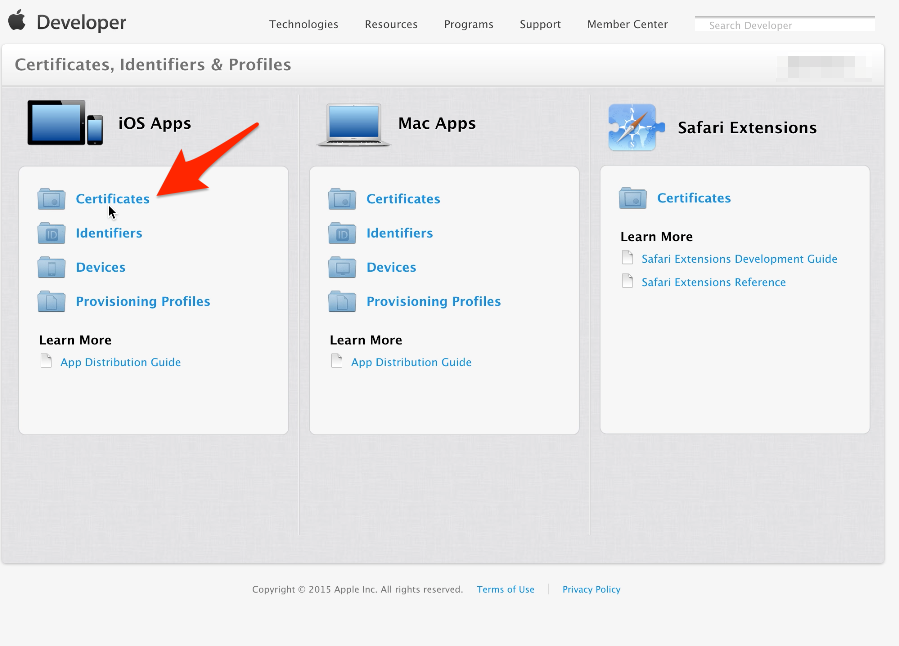Open the Resources menu
Viewport: 899px width, 646px height.
(x=391, y=24)
